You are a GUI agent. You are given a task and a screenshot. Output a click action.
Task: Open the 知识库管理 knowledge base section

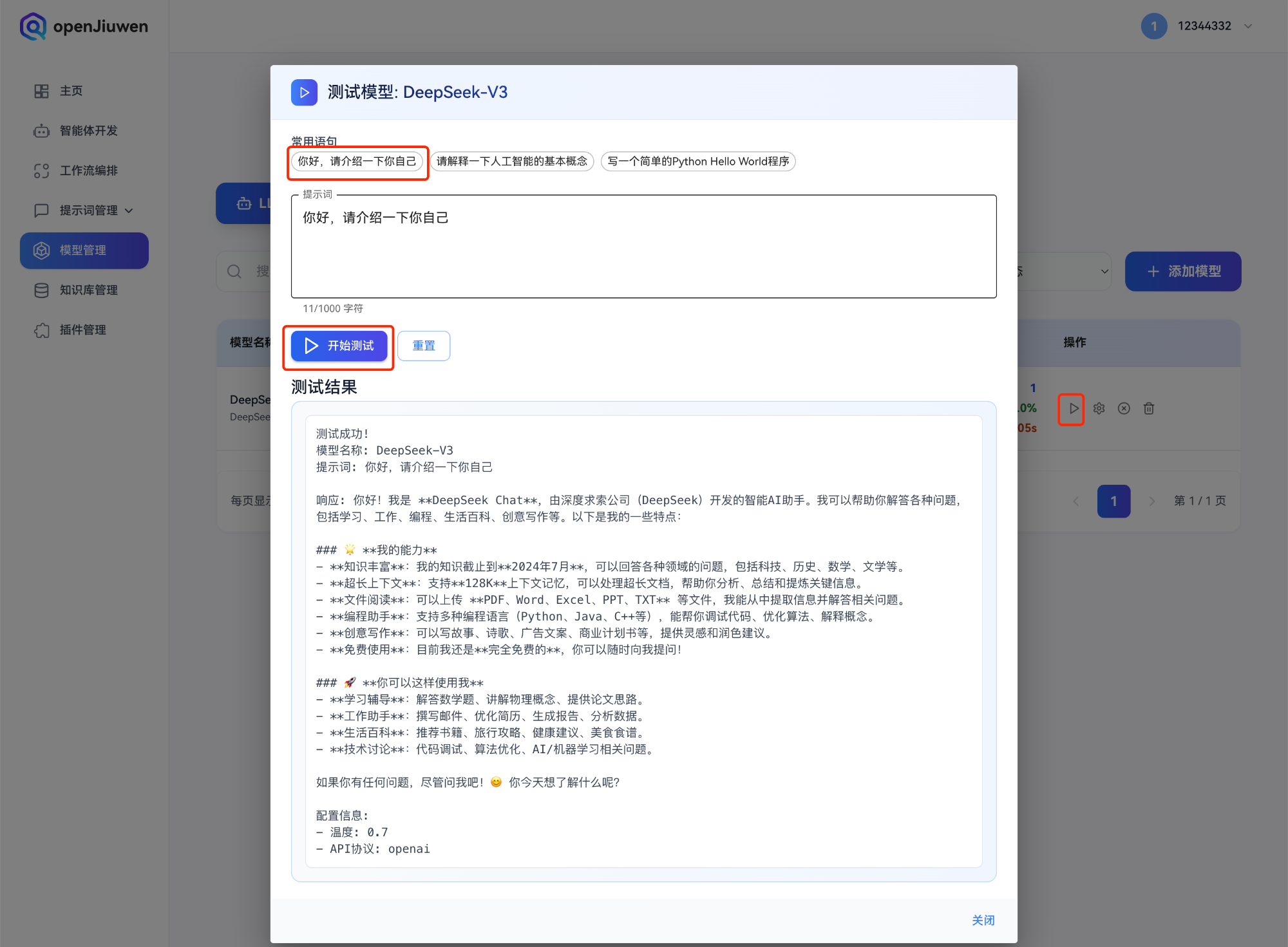click(x=88, y=290)
